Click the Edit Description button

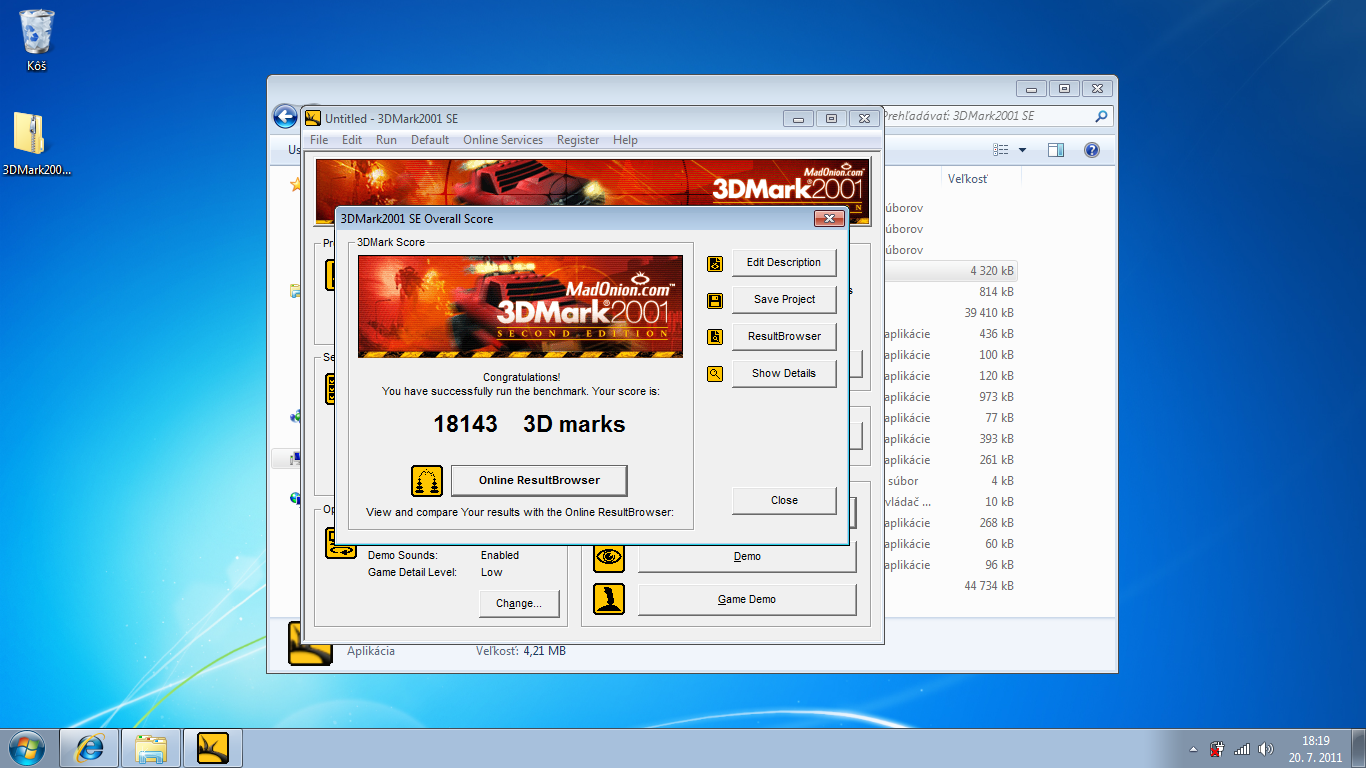point(784,263)
